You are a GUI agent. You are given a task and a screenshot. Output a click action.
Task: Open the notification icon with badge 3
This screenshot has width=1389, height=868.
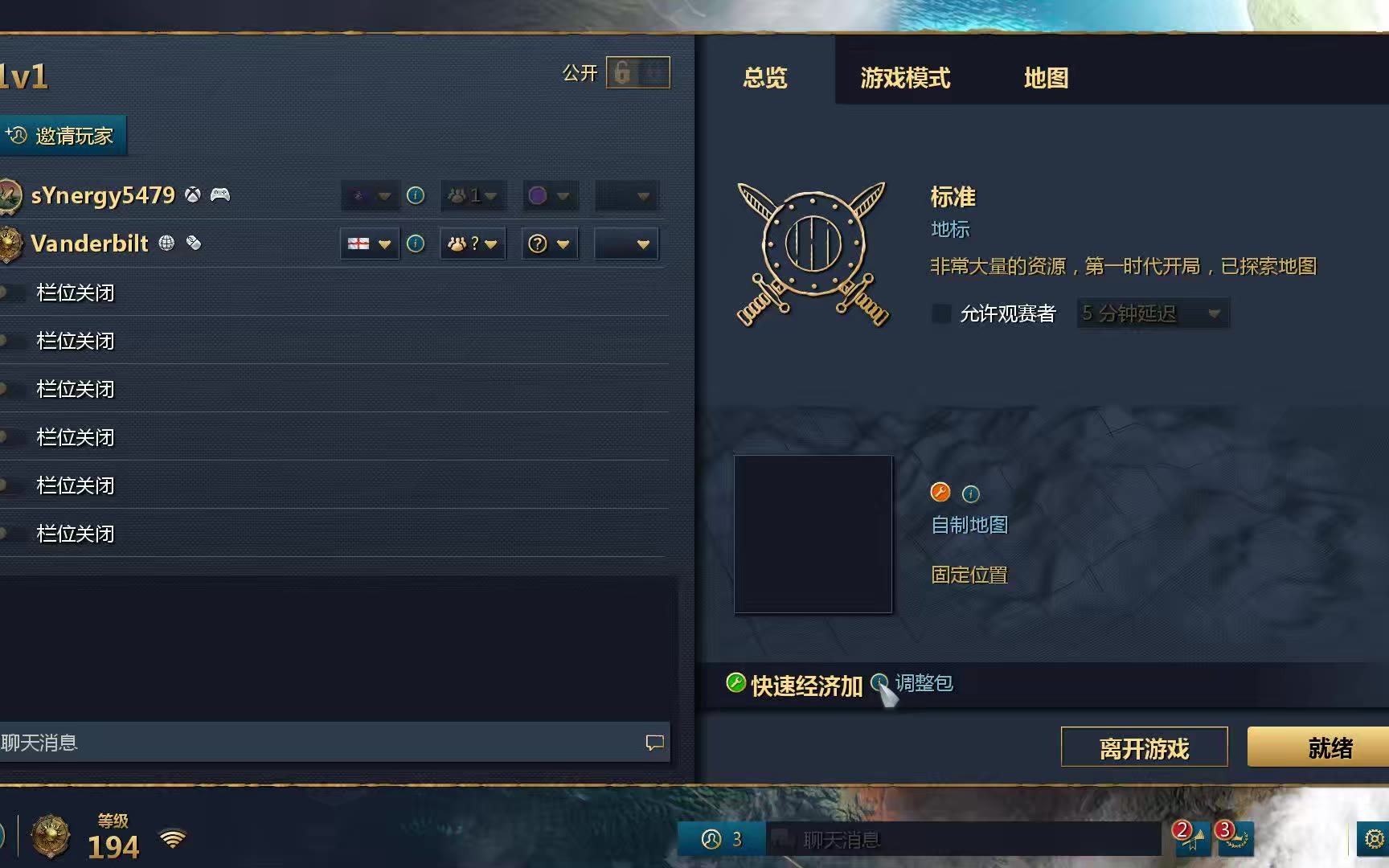1234,837
